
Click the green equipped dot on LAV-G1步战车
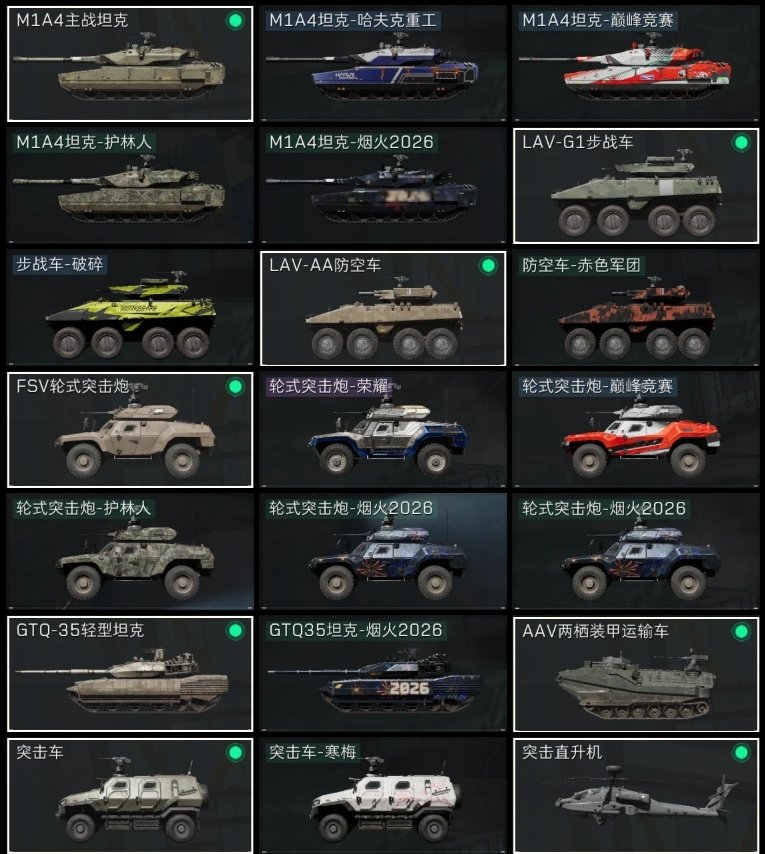coord(741,143)
